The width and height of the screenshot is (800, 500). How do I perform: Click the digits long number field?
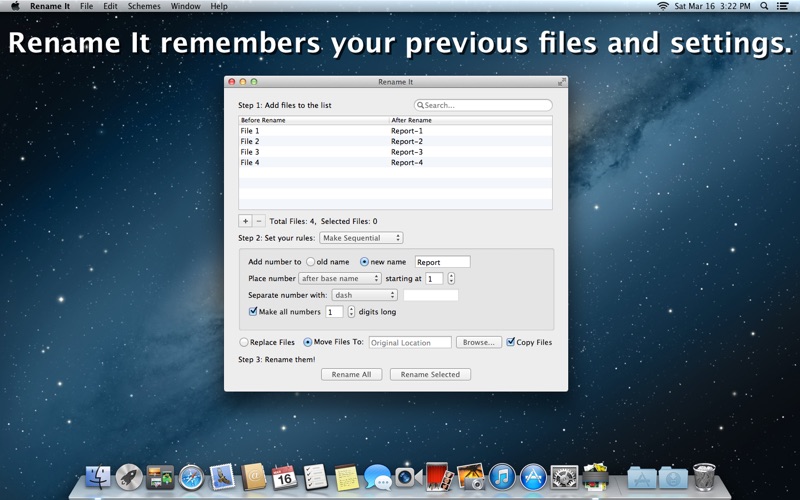click(x=335, y=312)
